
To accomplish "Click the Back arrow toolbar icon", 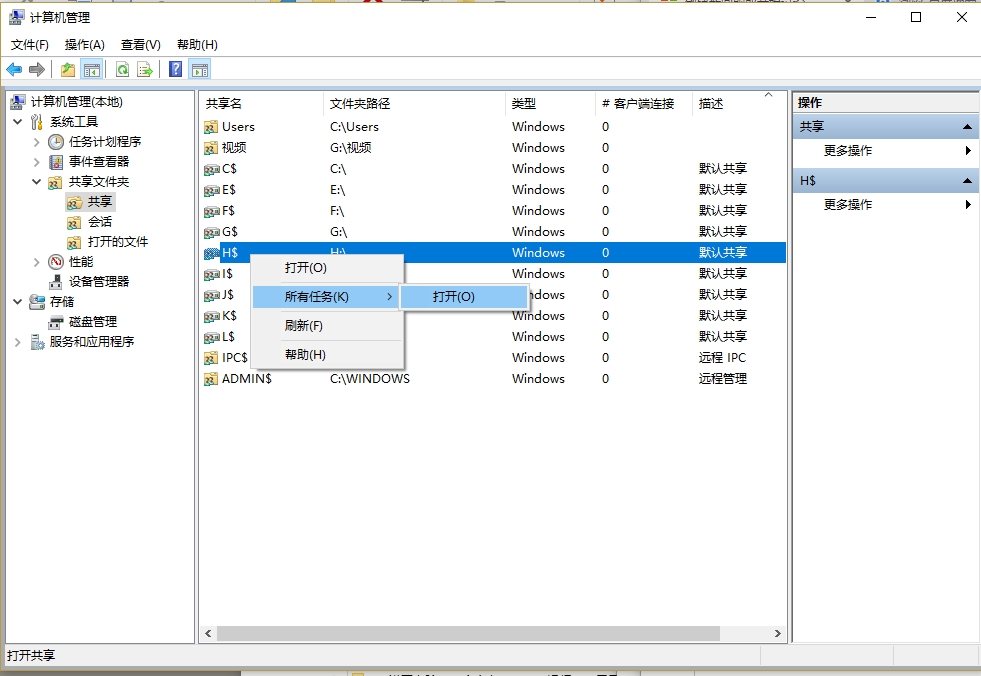I will pos(14,69).
